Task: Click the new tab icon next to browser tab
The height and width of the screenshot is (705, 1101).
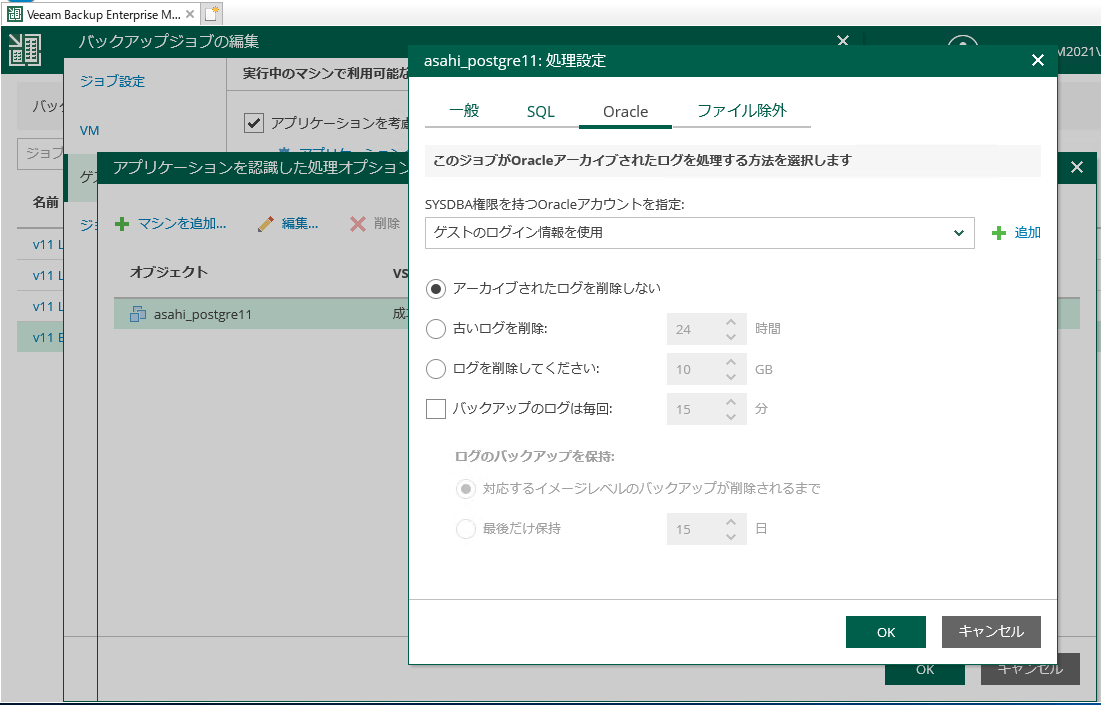Action: pos(211,13)
